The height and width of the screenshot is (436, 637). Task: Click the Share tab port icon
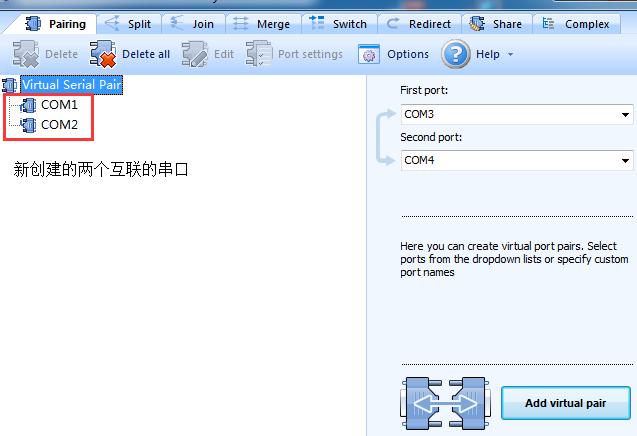click(x=477, y=24)
